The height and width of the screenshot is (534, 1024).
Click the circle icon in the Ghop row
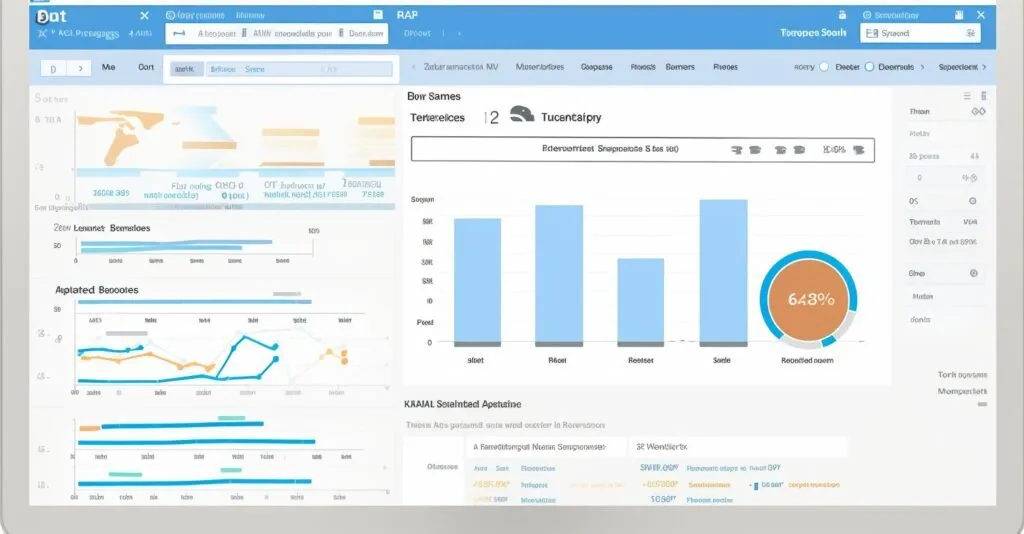pyautogui.click(x=974, y=274)
